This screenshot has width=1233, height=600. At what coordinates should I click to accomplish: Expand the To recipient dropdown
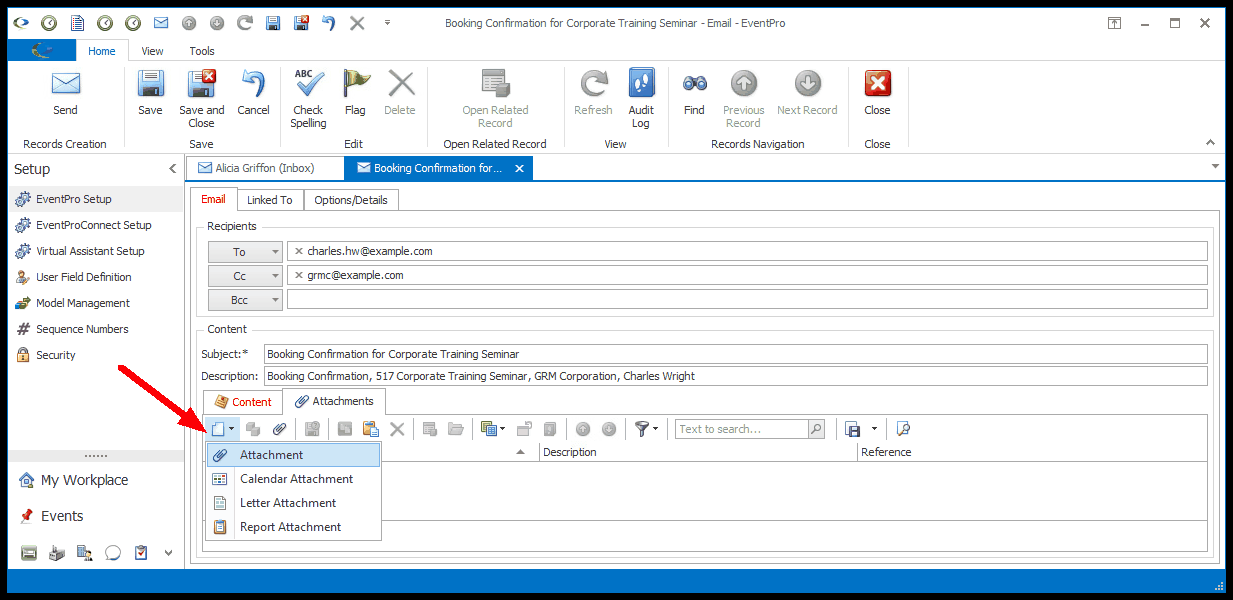point(275,252)
